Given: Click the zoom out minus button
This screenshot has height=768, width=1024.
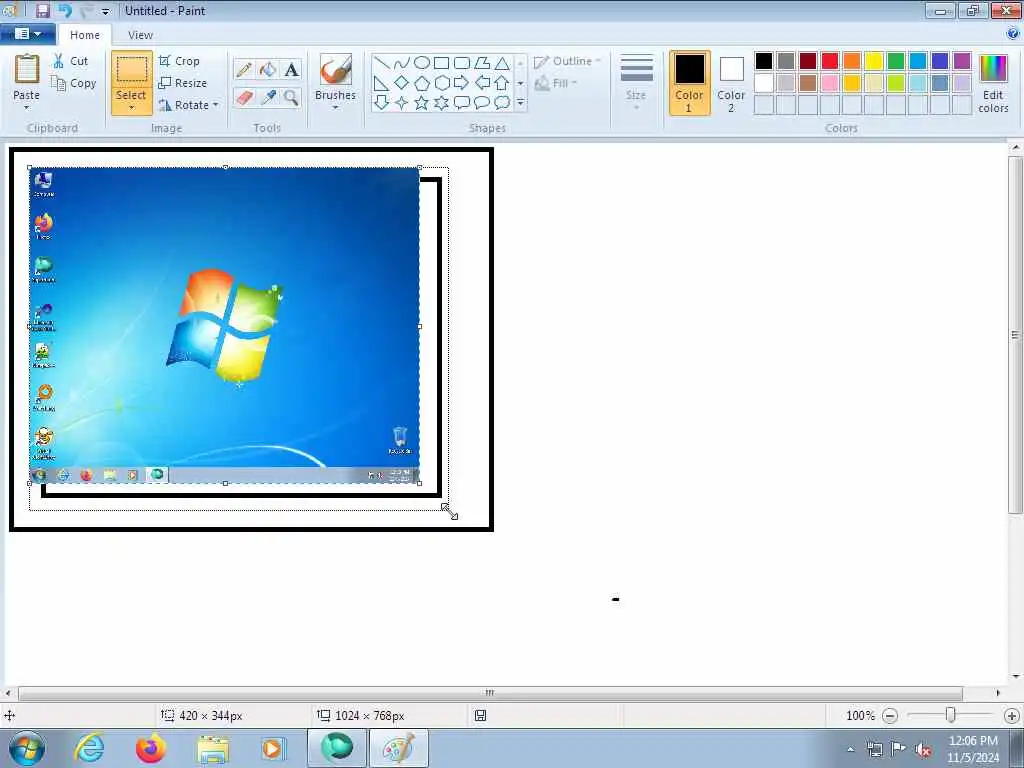Looking at the screenshot, I should click(x=889, y=716).
